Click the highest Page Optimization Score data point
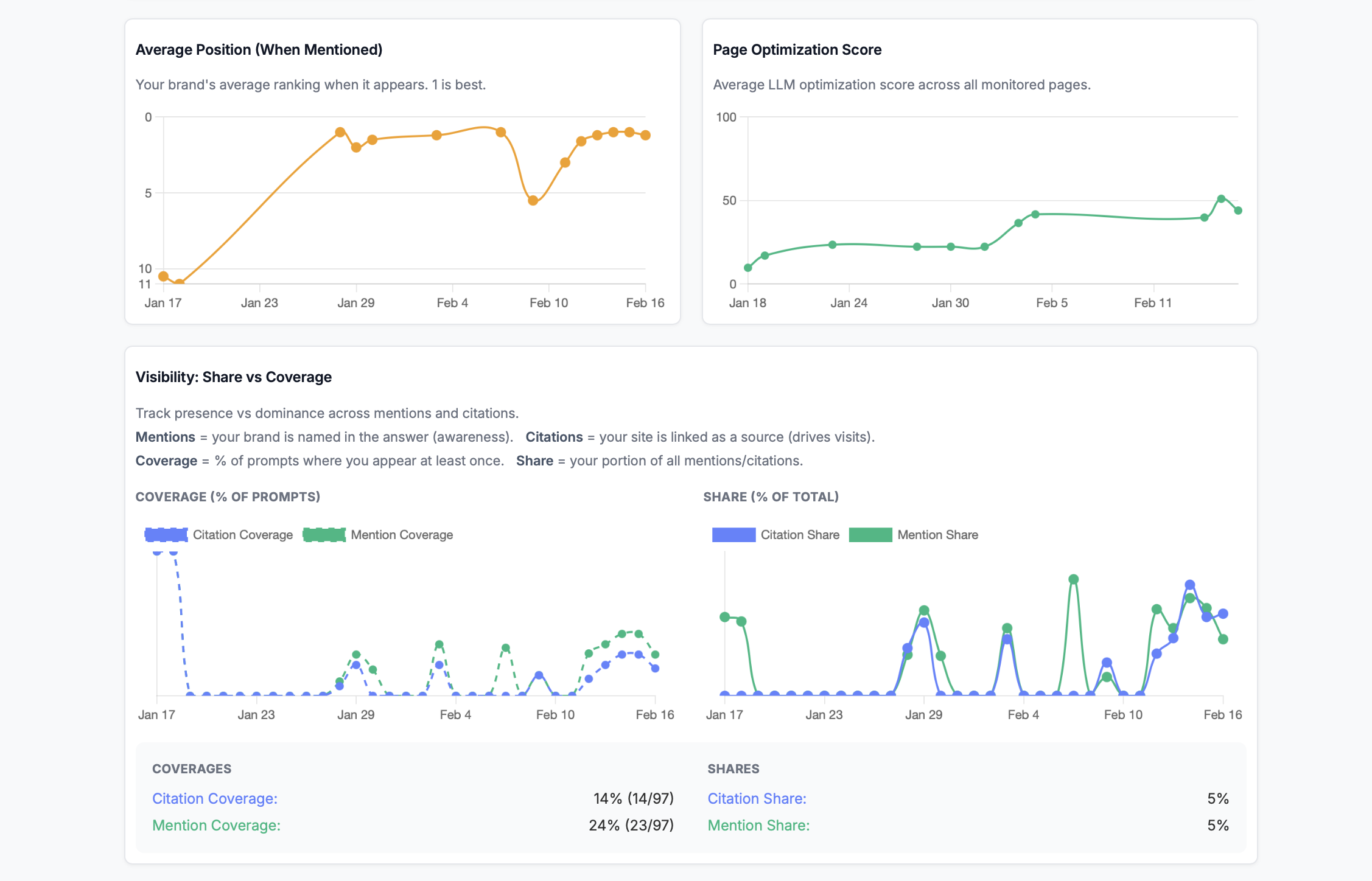 click(x=1222, y=198)
